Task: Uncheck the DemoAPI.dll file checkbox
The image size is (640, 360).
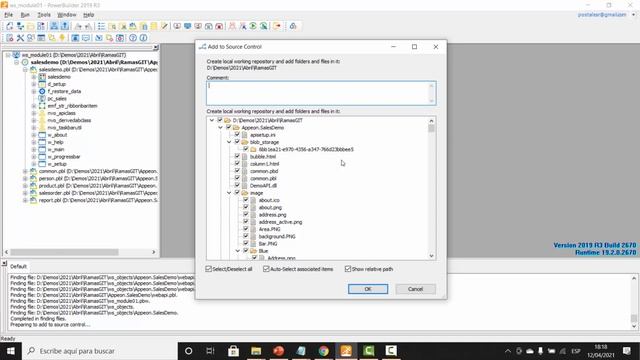Action: [237, 185]
